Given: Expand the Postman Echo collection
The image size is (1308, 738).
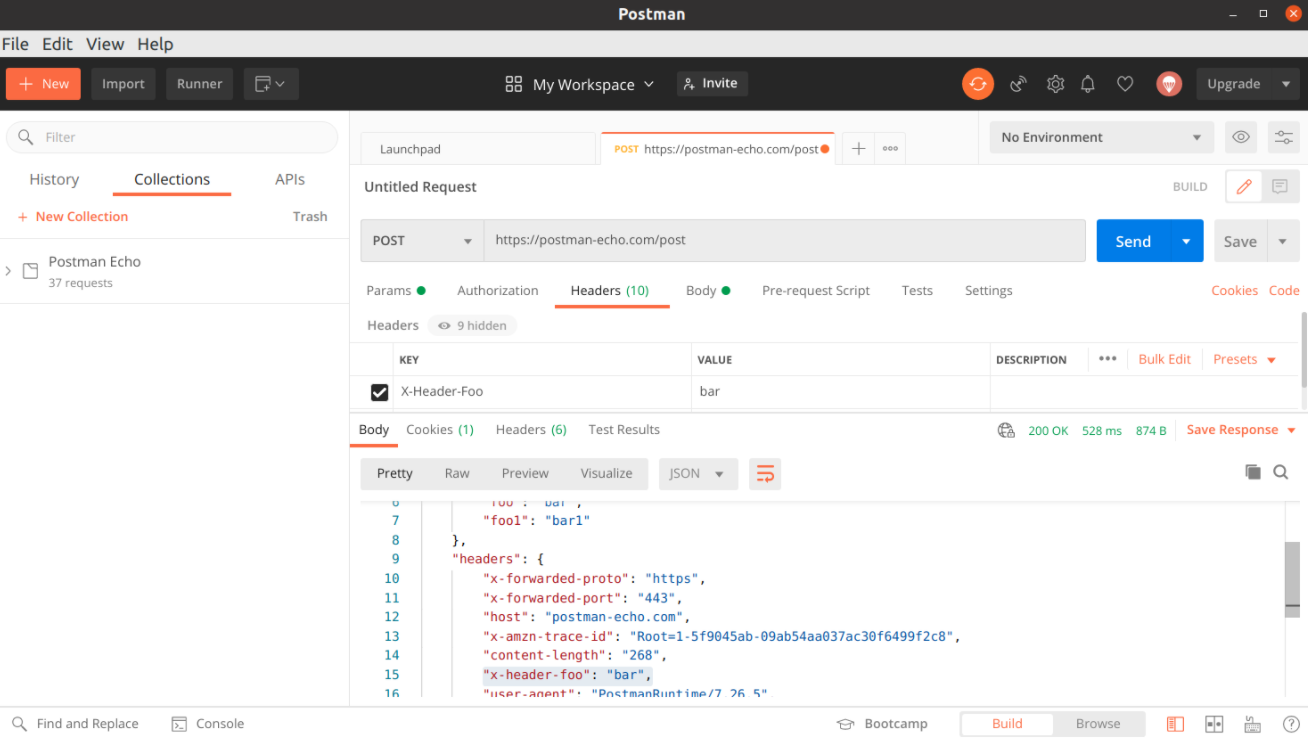Looking at the screenshot, I should 9,271.
